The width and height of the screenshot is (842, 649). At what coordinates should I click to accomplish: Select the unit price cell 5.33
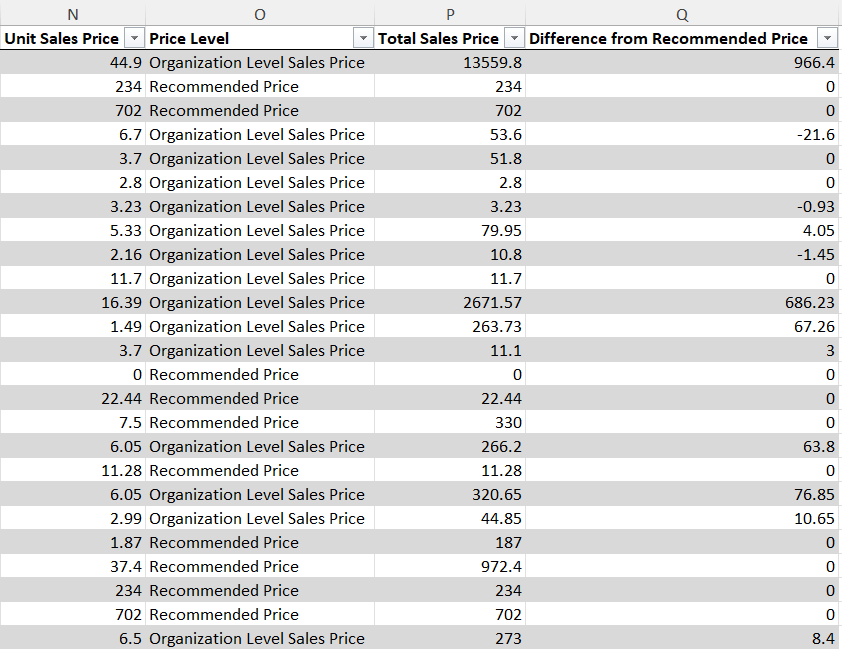click(x=72, y=231)
